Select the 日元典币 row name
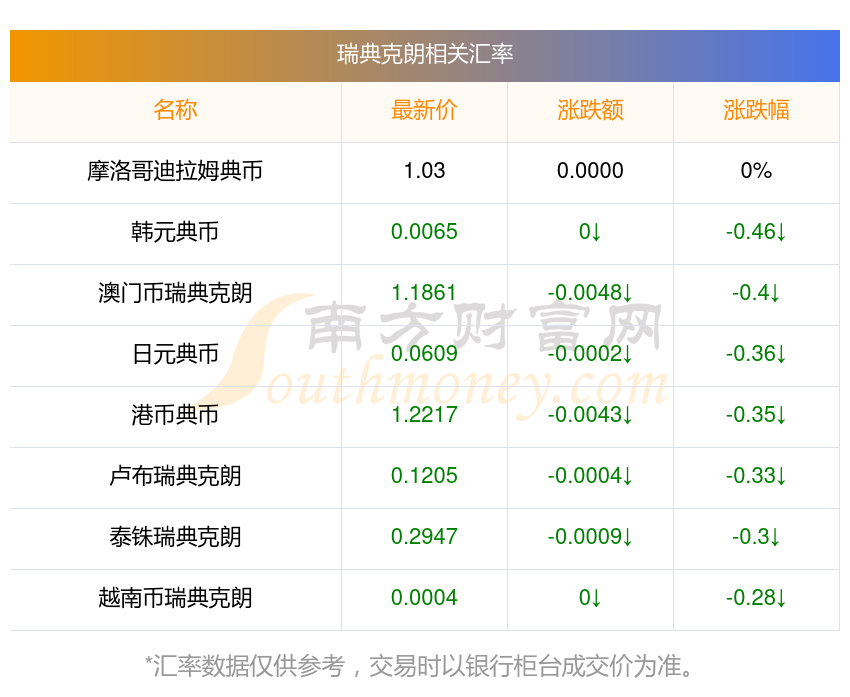The image size is (850, 697). (175, 354)
